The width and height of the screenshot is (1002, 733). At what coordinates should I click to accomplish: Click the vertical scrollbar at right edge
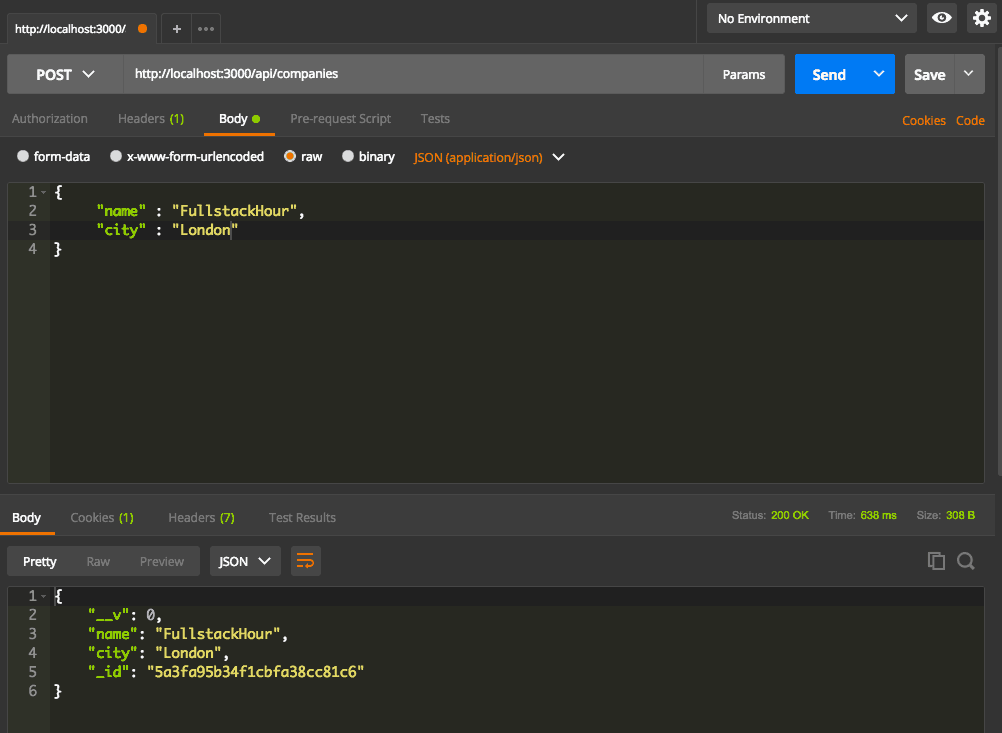tap(999, 262)
